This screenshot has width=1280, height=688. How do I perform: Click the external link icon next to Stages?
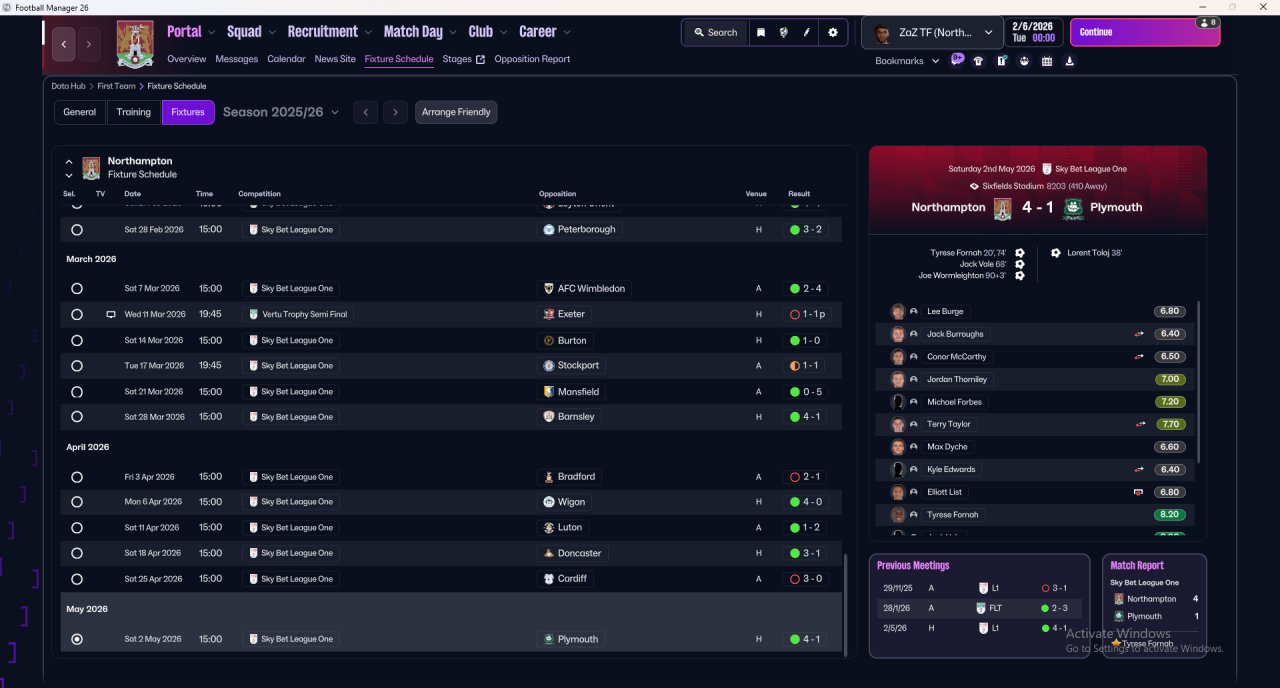tap(480, 59)
